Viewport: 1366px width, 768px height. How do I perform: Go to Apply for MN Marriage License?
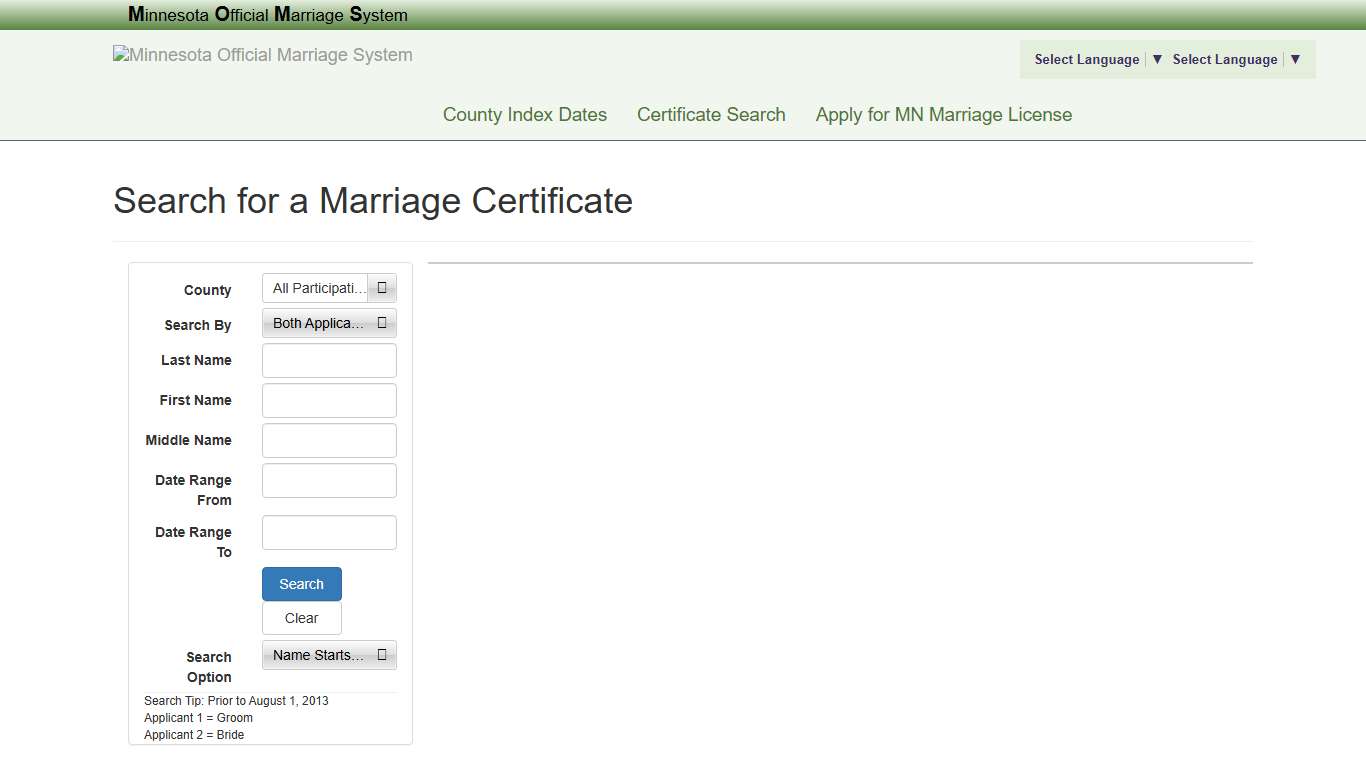tap(943, 114)
